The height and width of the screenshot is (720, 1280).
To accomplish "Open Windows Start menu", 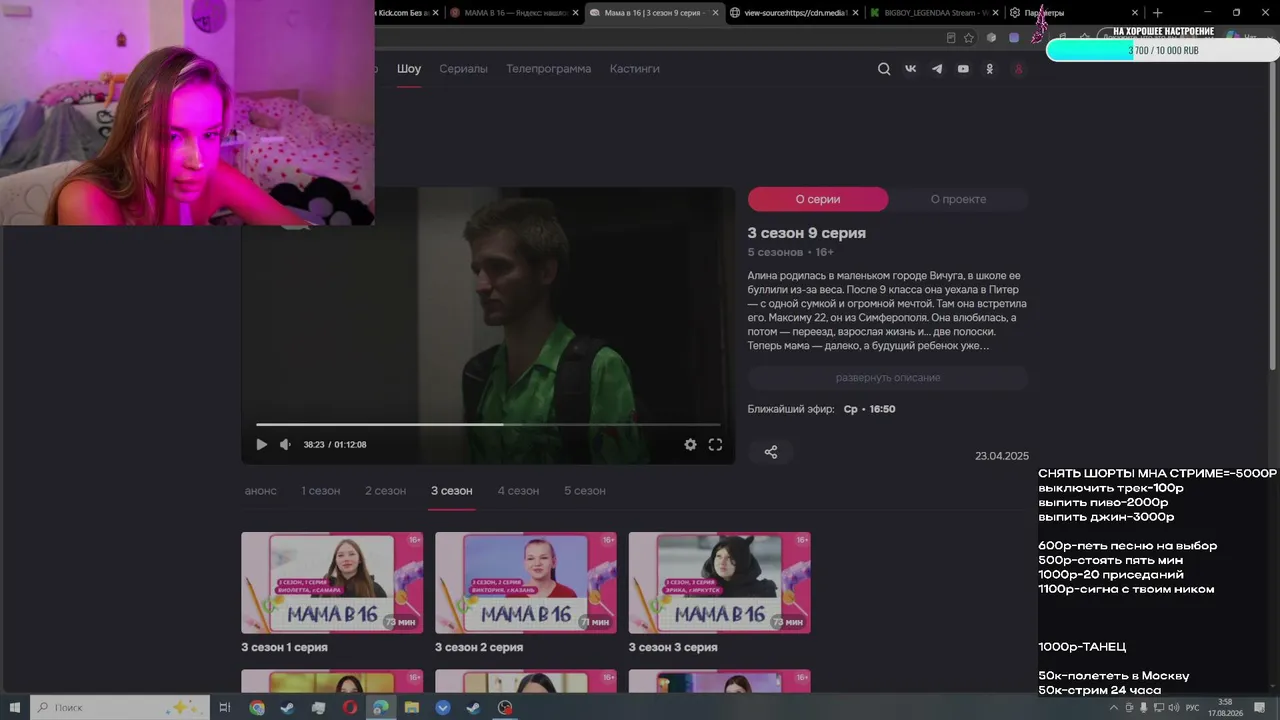I will point(15,707).
